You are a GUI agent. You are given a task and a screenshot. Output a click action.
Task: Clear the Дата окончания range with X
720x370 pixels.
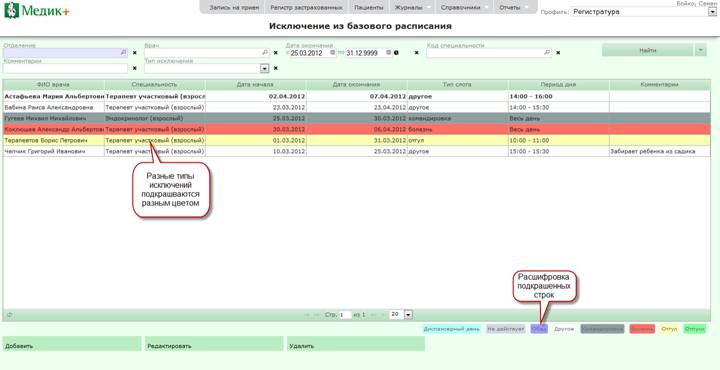pyautogui.click(x=416, y=53)
